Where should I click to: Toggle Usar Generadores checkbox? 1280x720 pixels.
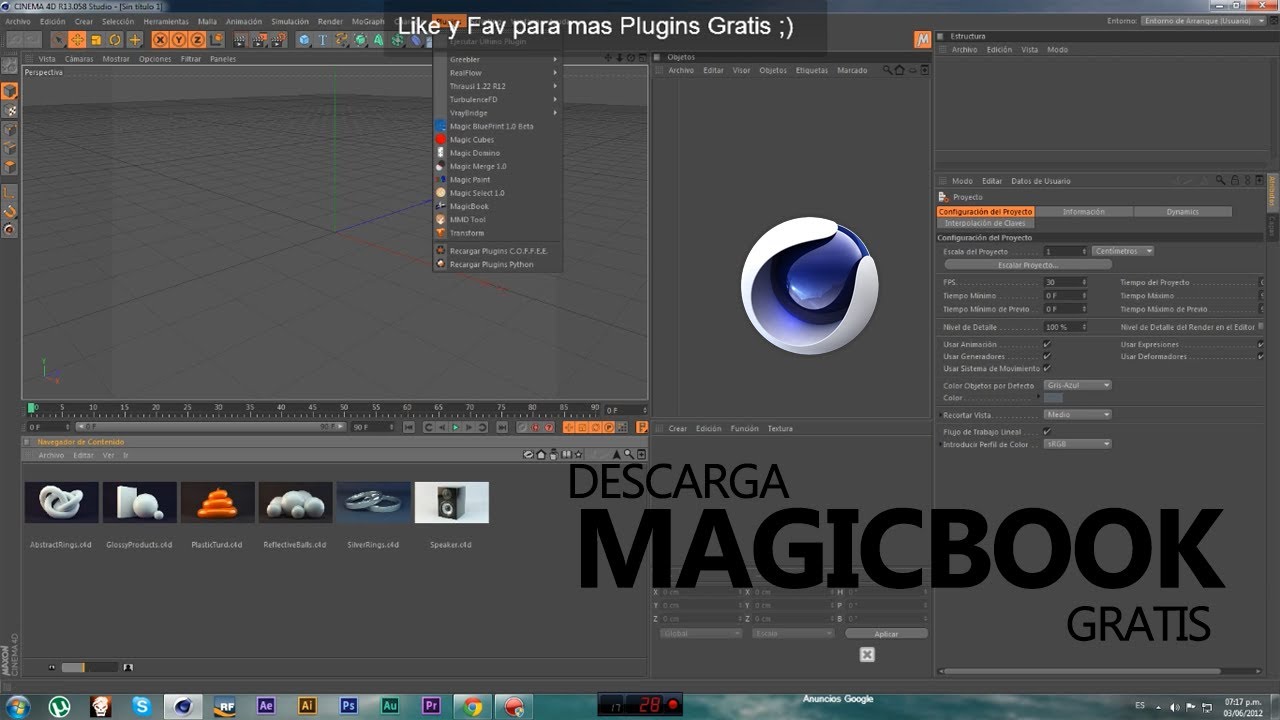(1047, 356)
